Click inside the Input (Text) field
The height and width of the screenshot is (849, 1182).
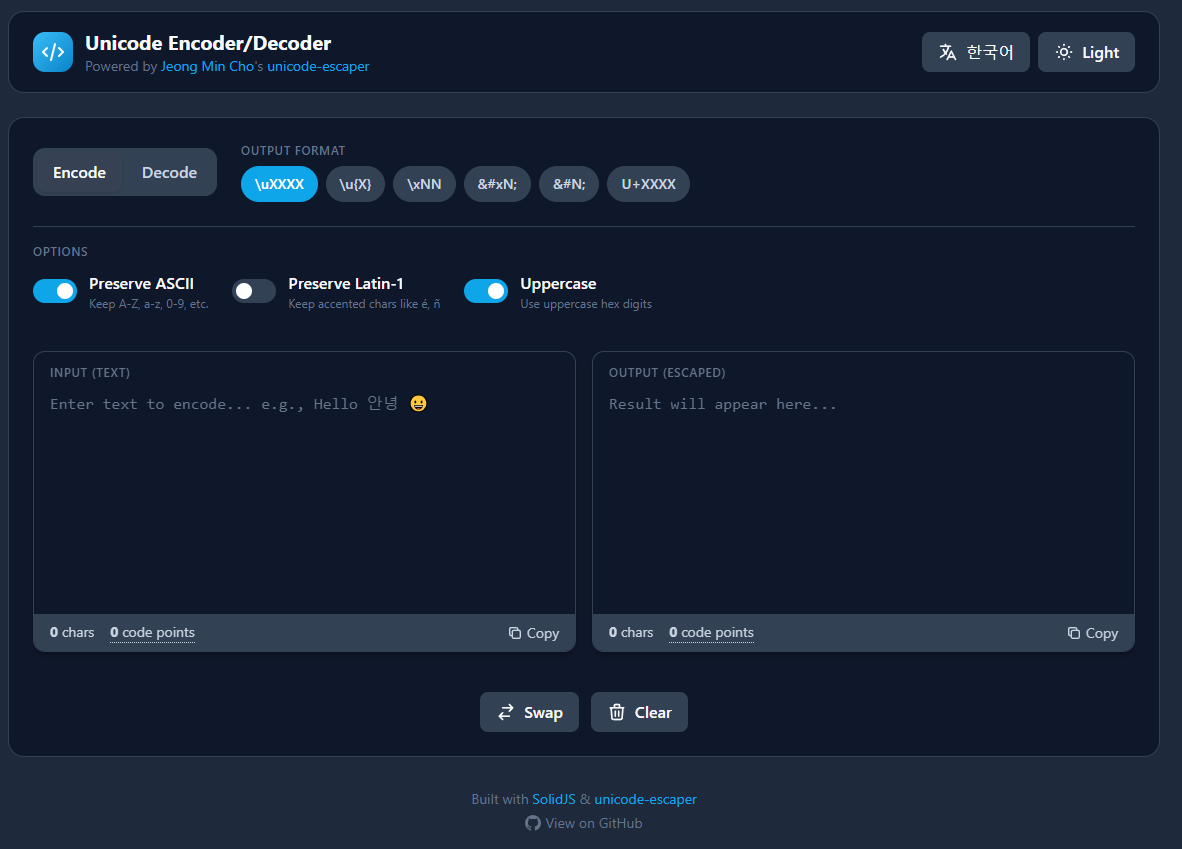click(300, 480)
